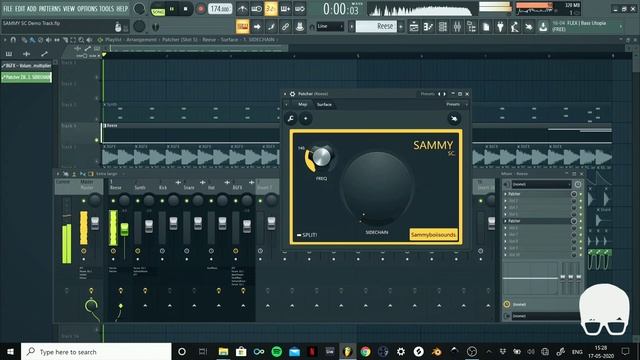Click the Patcher surface icon beside close
This screenshot has width=640, height=360.
454,119
